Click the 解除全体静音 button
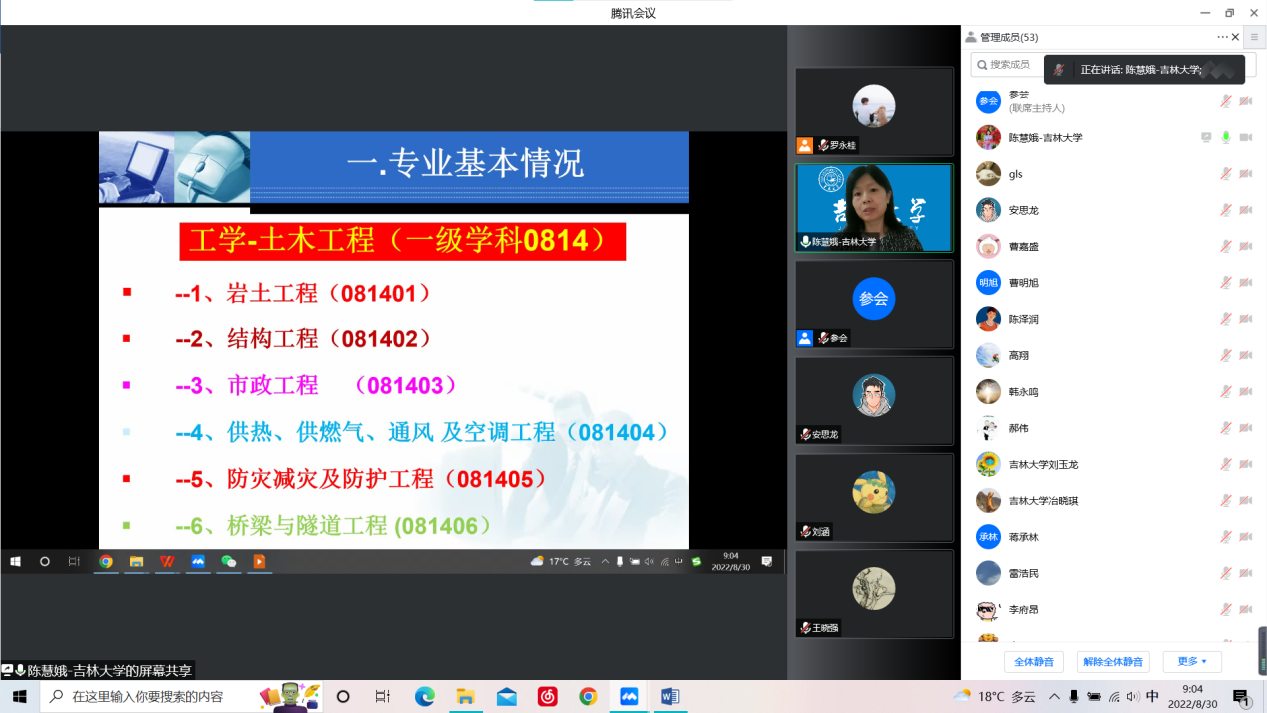This screenshot has width=1267, height=713. (1113, 662)
